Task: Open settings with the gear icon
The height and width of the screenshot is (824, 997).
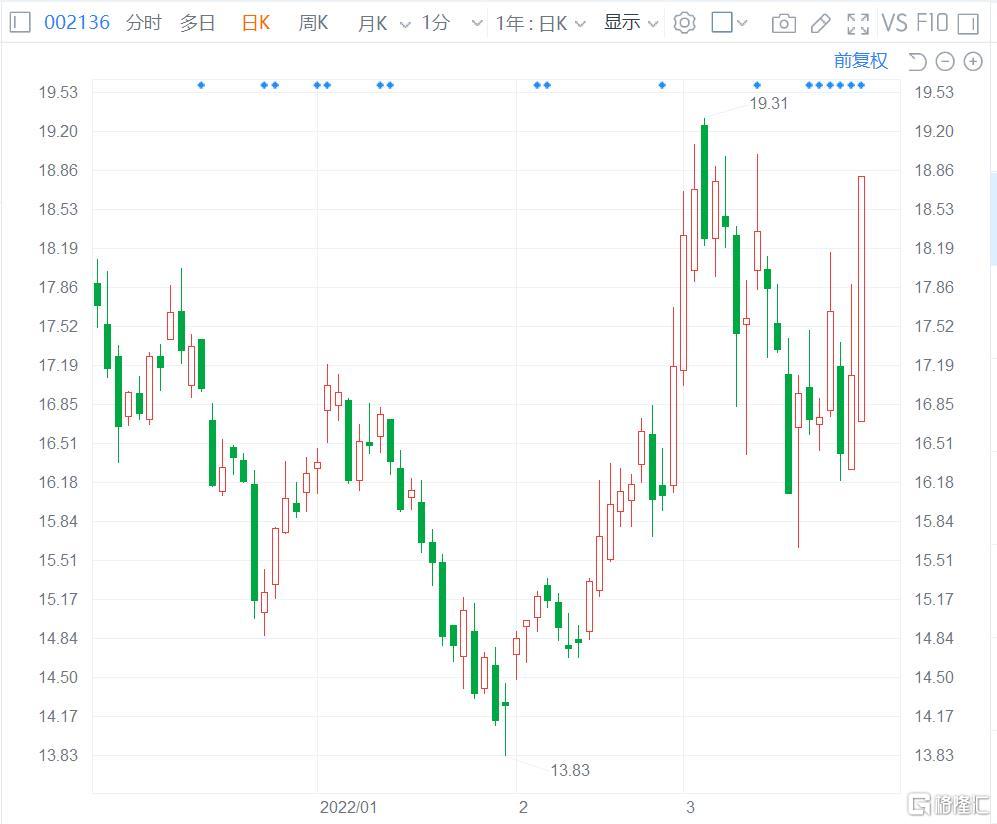Action: coord(684,24)
